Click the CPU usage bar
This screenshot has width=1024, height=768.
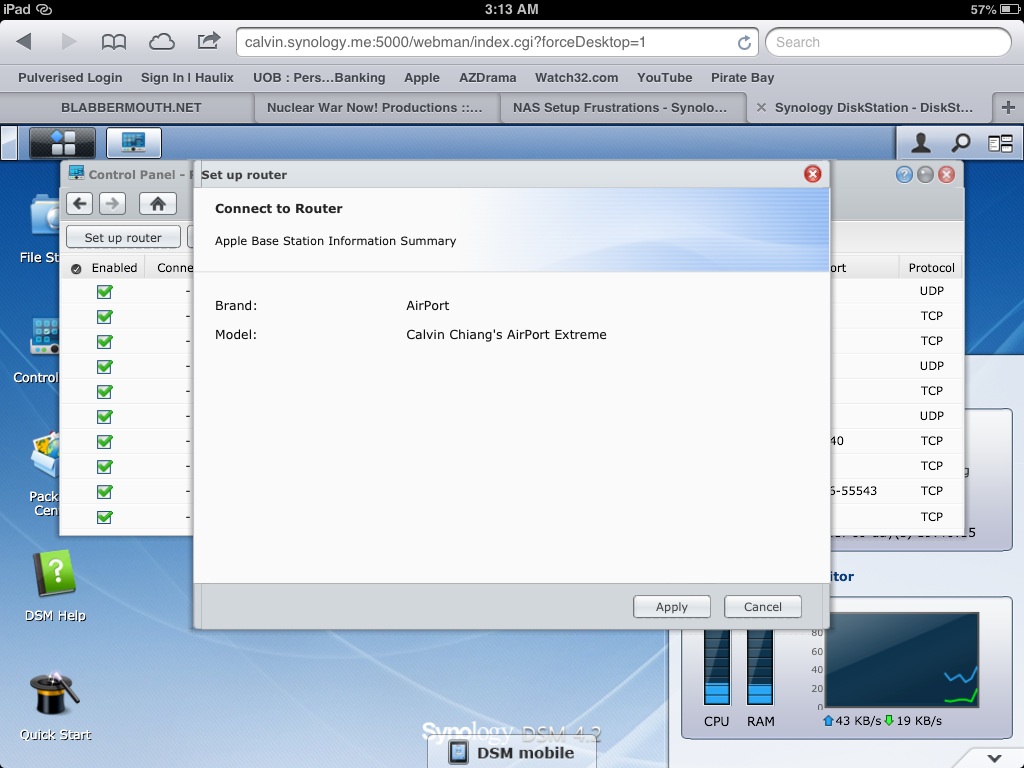(x=716, y=667)
